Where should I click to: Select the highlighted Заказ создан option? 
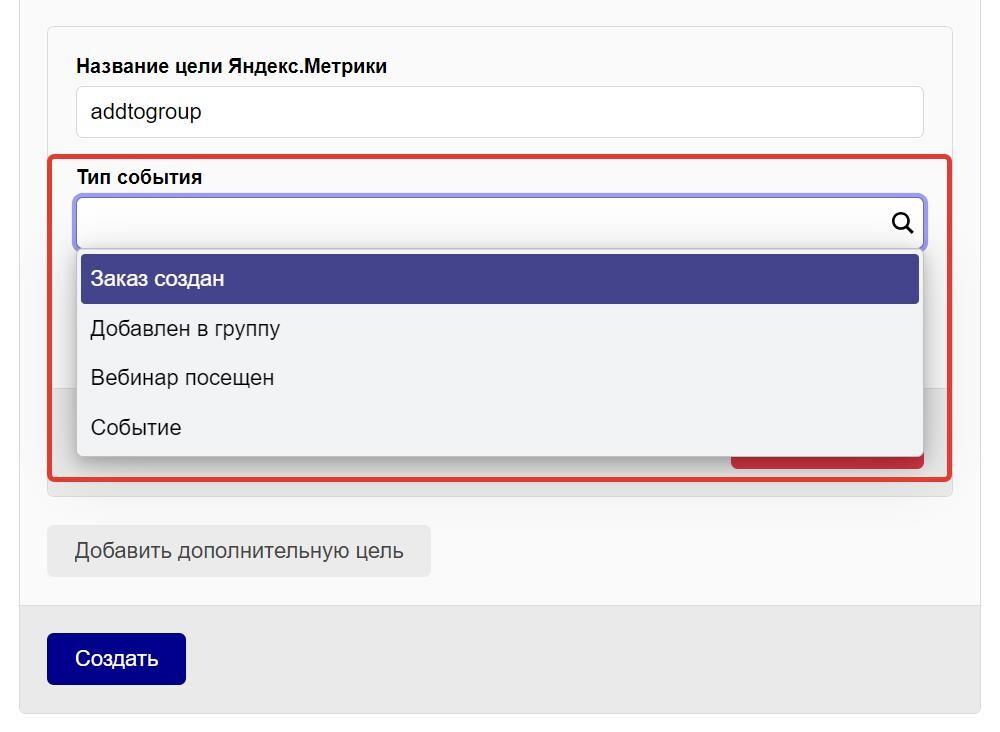pos(500,279)
